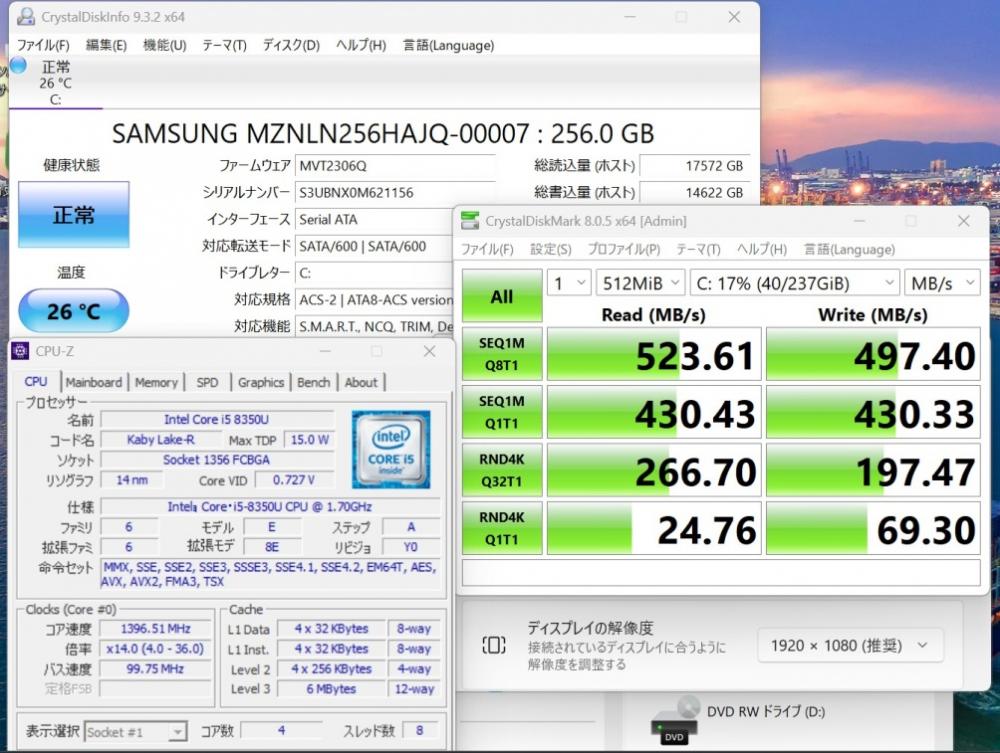Select the DVD RW drive (D:) icon
This screenshot has width=1000, height=753.
[675, 720]
